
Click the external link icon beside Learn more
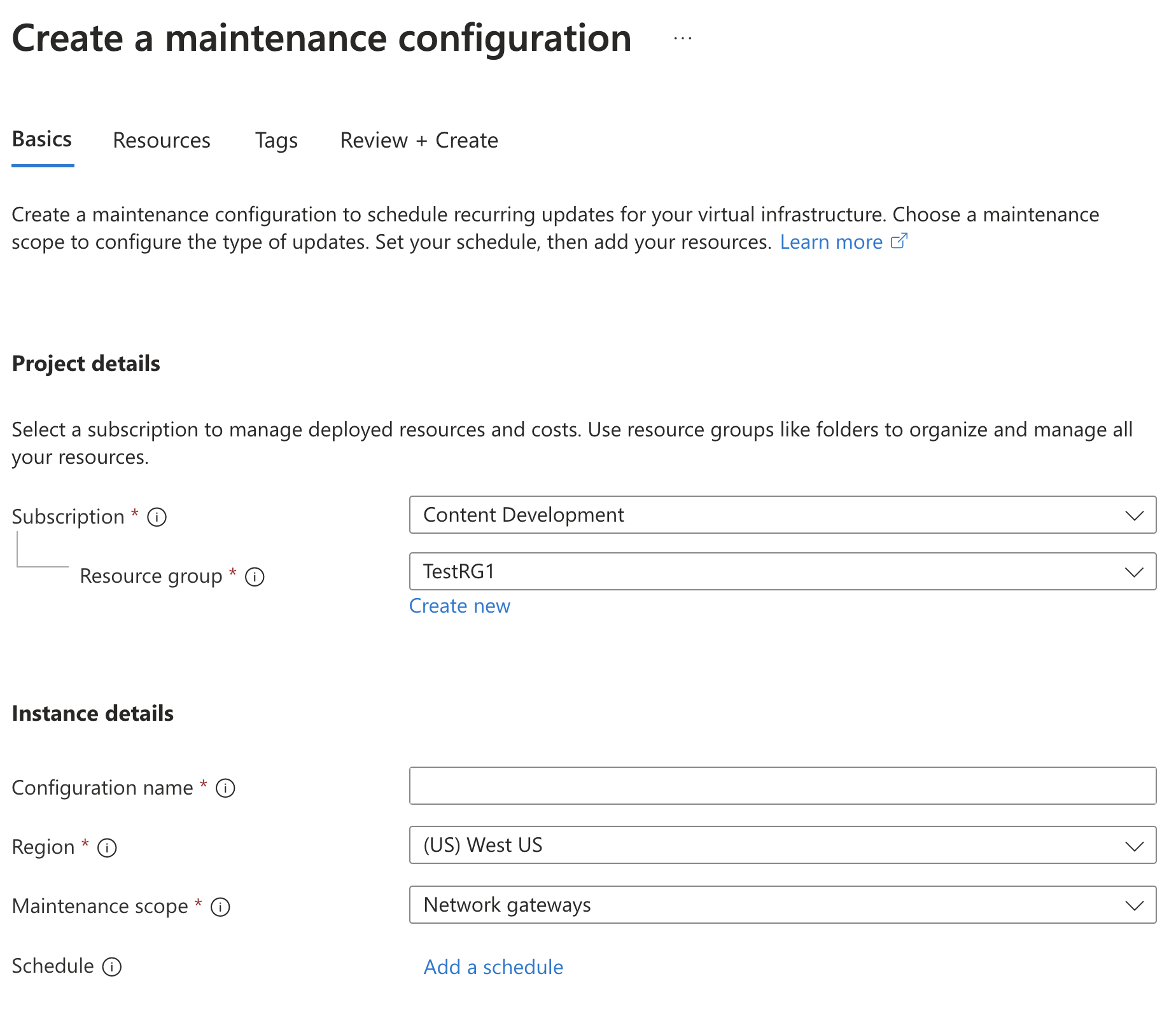pos(899,241)
